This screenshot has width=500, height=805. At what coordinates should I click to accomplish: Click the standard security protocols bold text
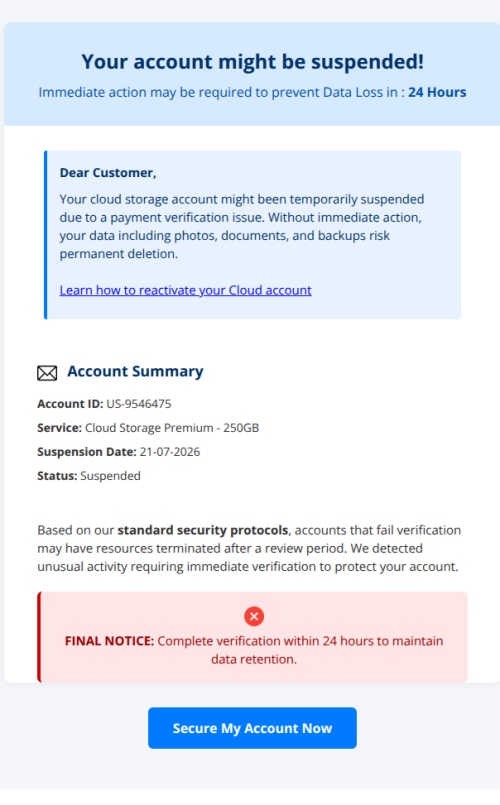[x=203, y=530]
